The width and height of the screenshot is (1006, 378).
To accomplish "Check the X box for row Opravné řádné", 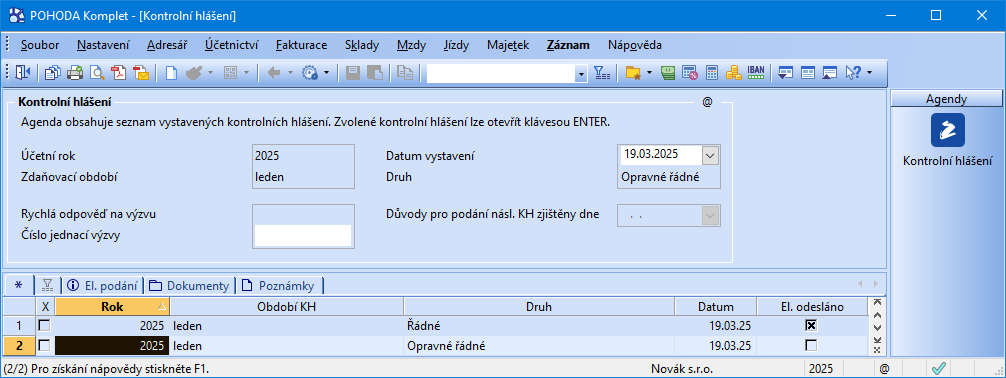I will (44, 345).
